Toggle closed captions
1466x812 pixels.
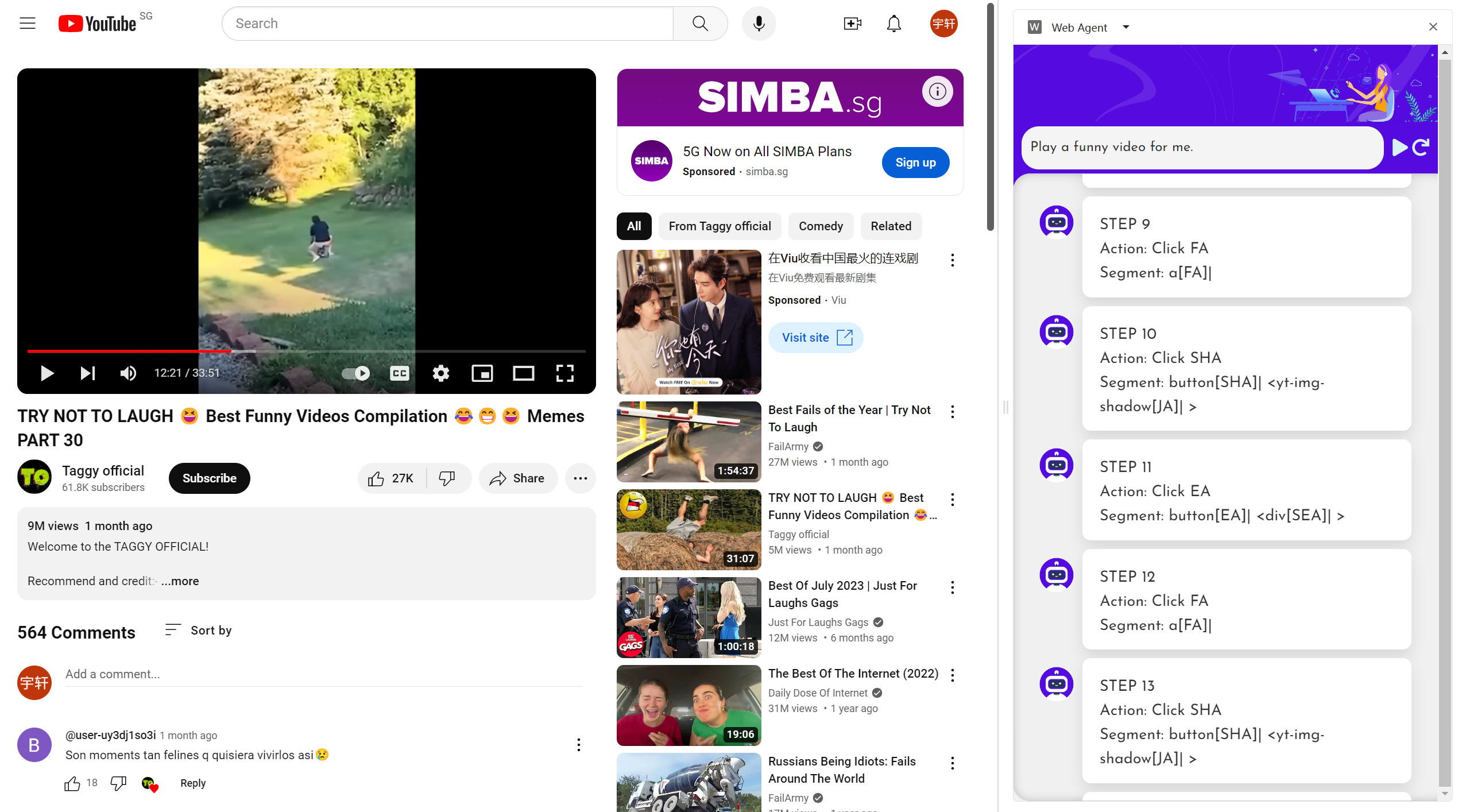pyautogui.click(x=399, y=373)
